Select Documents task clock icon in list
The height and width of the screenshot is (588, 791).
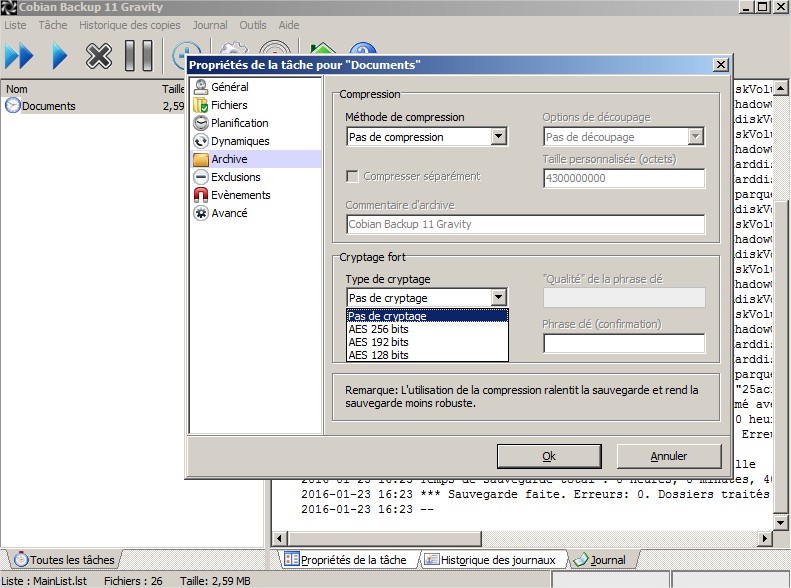[x=13, y=105]
